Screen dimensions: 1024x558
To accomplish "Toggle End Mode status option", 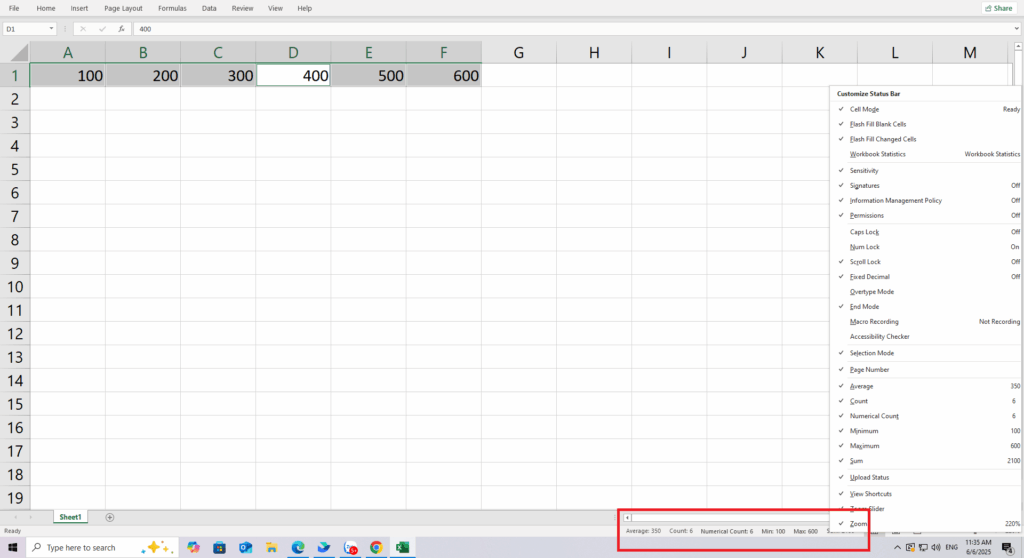I will click(928, 306).
